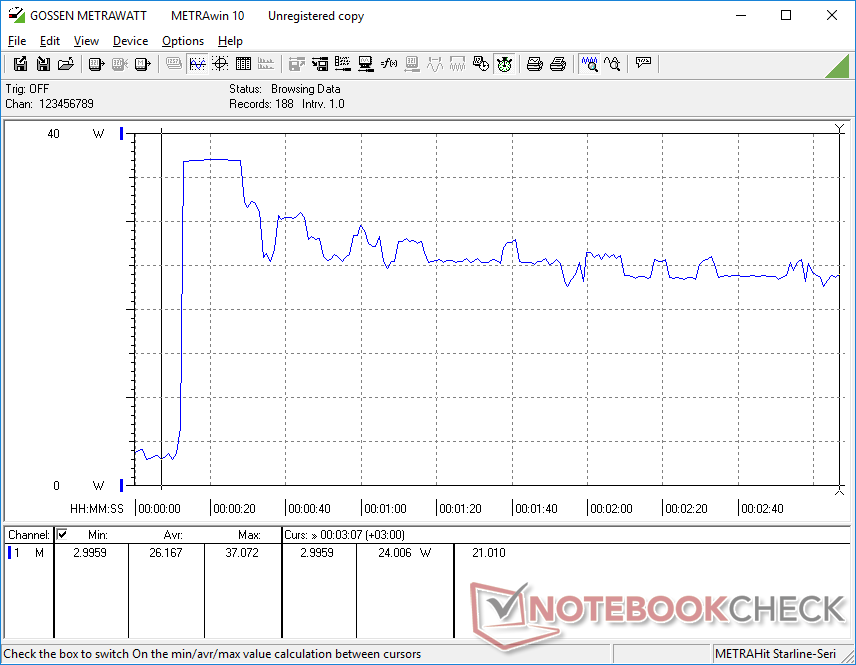Click the greyed device setup icon
This screenshot has width=856, height=665.
pyautogui.click(x=412, y=64)
